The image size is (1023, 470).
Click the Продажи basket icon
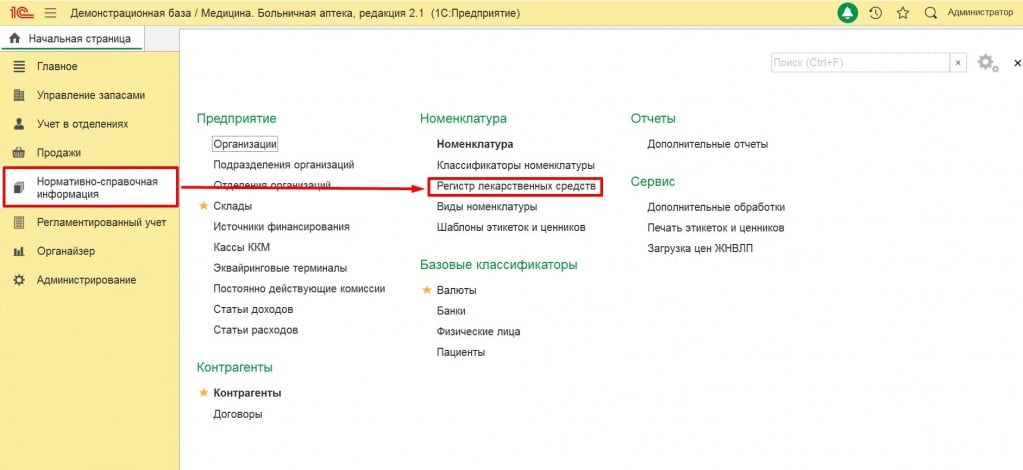(x=19, y=153)
